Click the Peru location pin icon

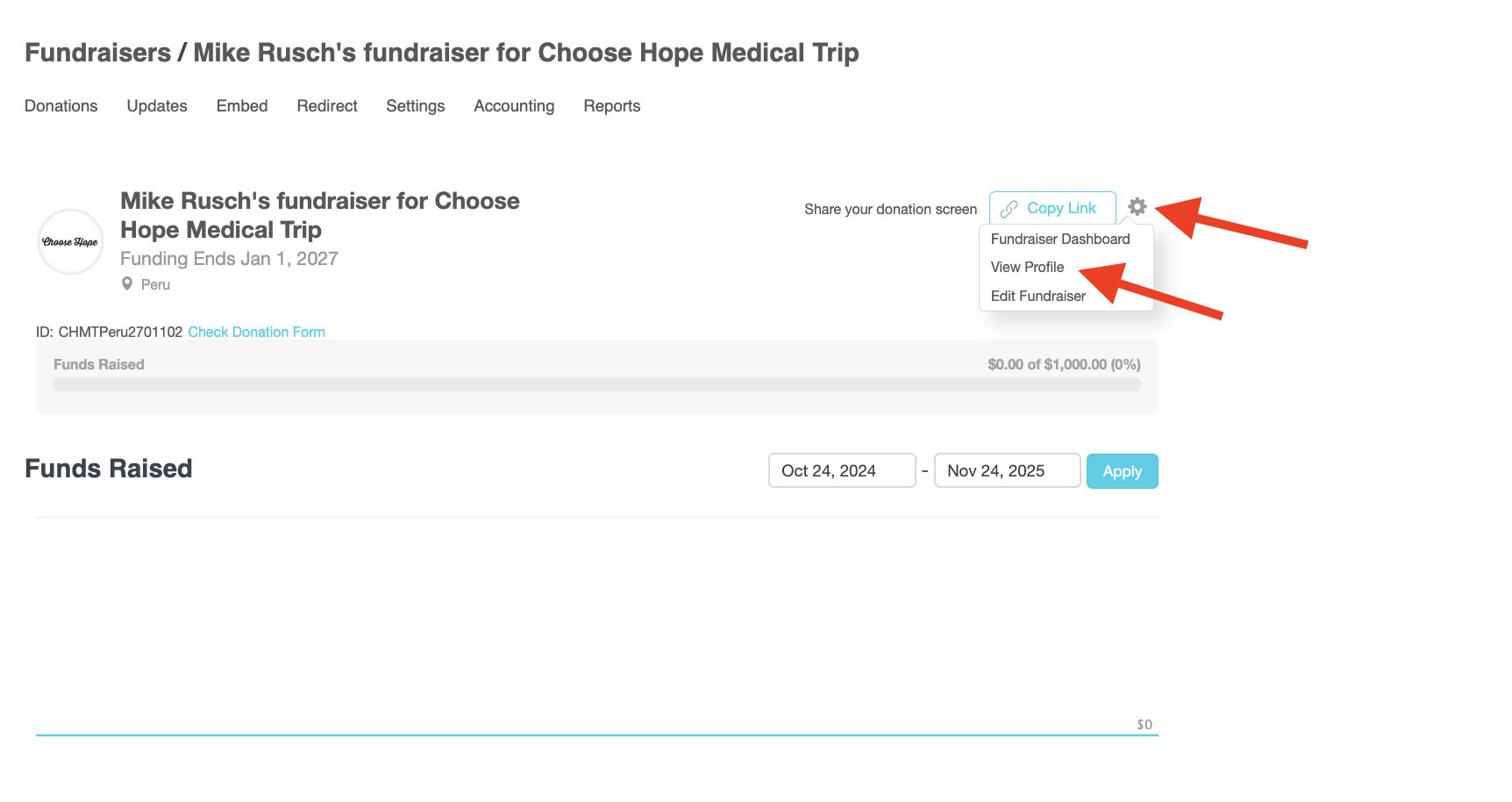pos(127,283)
